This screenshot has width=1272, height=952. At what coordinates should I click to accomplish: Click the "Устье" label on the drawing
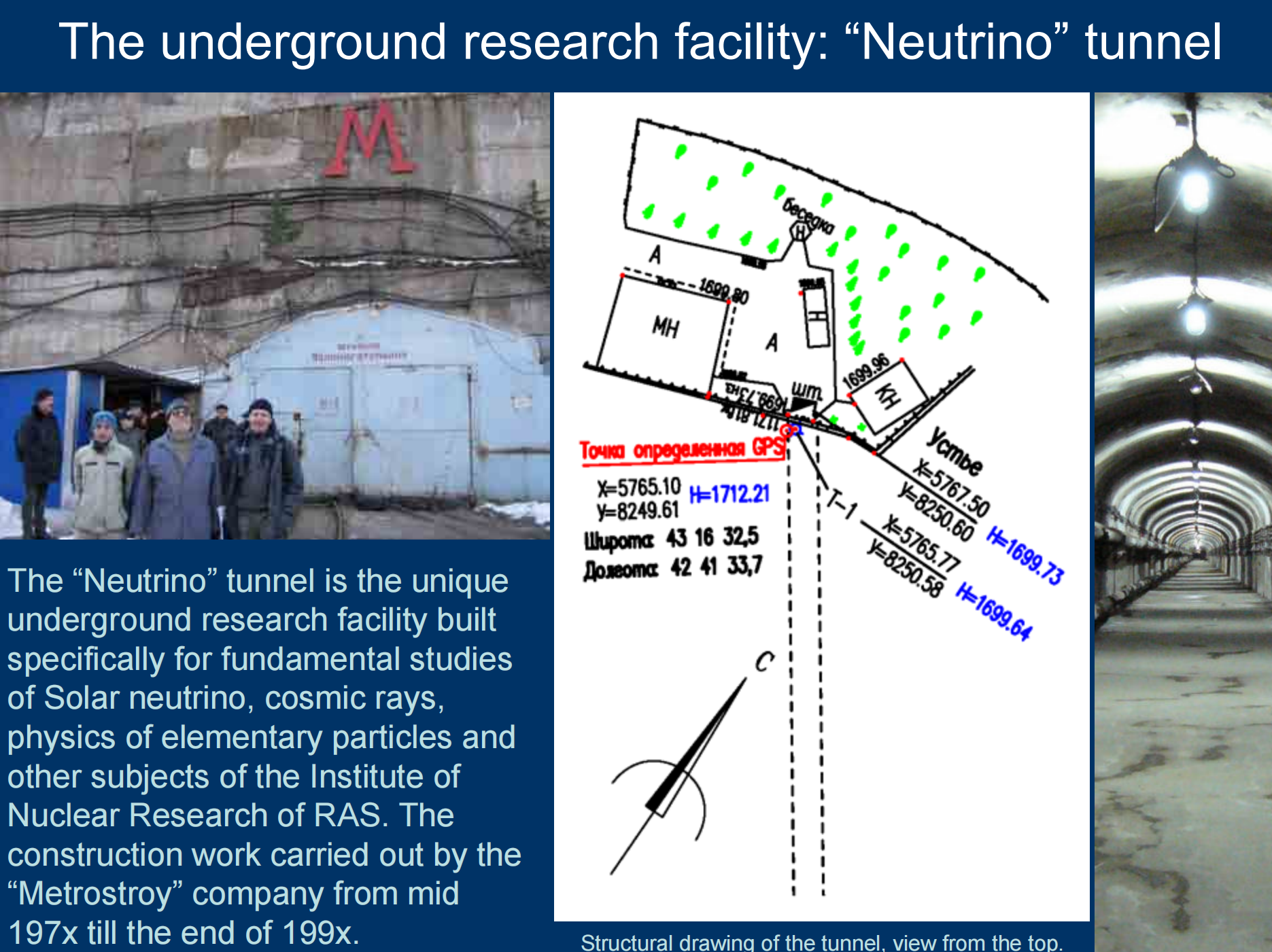coord(955,452)
